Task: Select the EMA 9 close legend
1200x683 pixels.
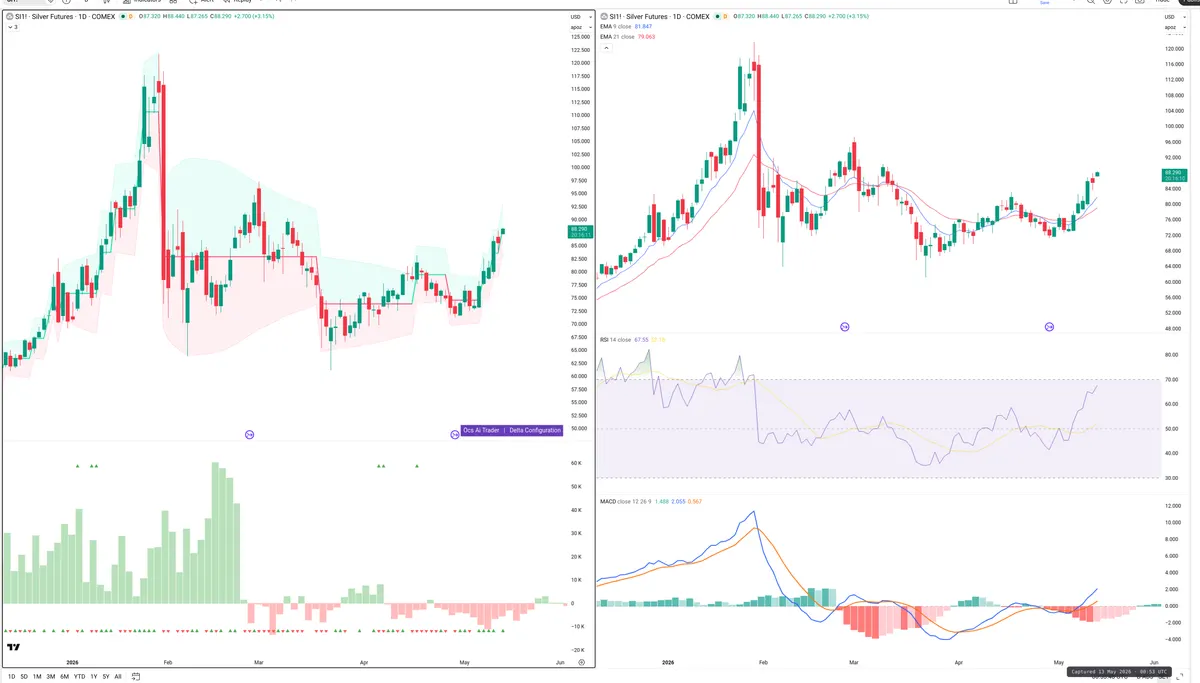Action: tap(617, 27)
